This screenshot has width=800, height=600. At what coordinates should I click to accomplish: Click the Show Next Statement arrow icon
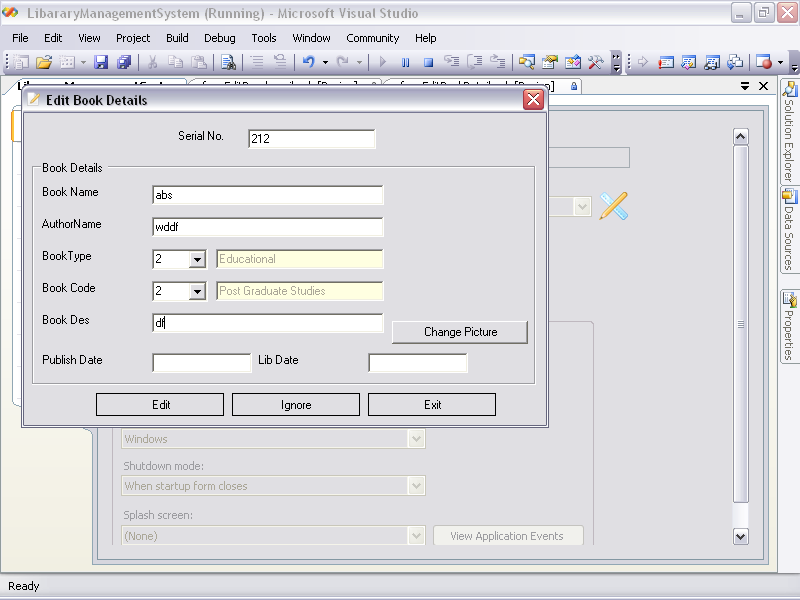[643, 62]
